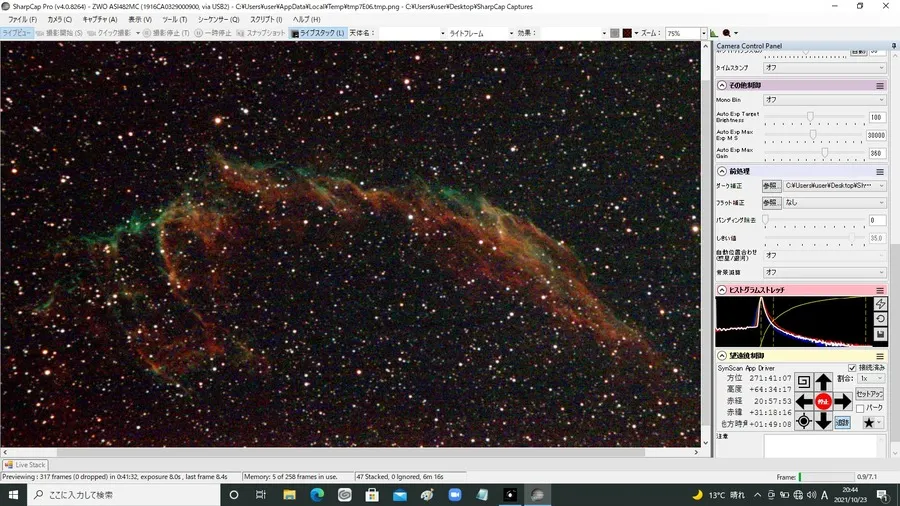Screen dimensions: 900x506
Task: Collapse 望遠鏡制御 section
Action: point(722,356)
